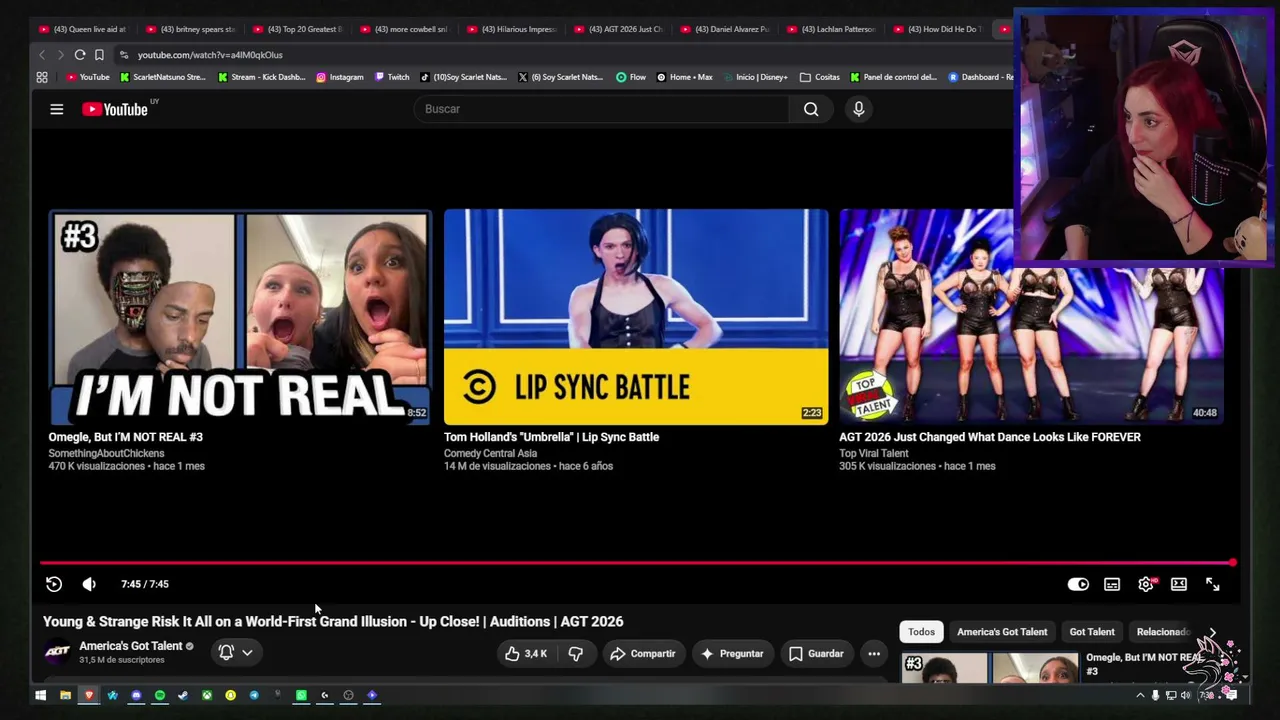Expand the notification bell dropdown

tap(236, 653)
